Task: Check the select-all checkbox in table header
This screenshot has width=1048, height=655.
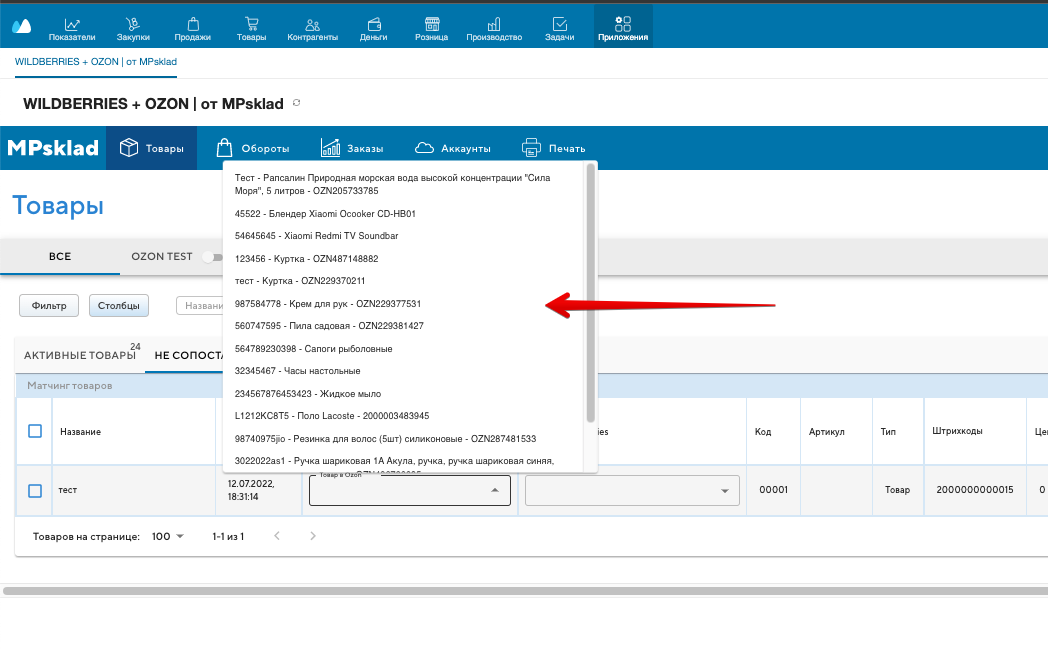Action: coord(35,431)
